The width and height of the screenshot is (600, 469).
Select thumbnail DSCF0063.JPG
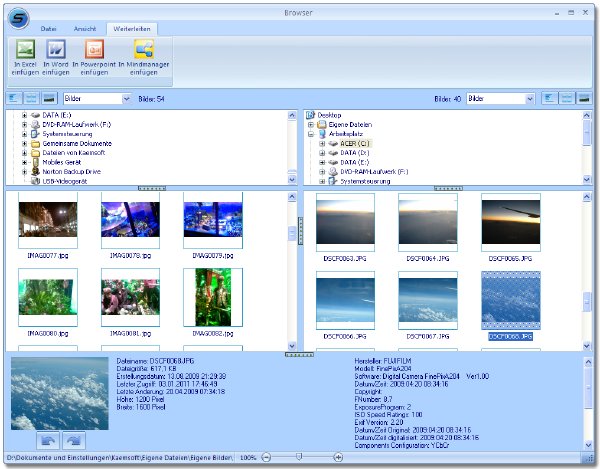click(x=345, y=222)
